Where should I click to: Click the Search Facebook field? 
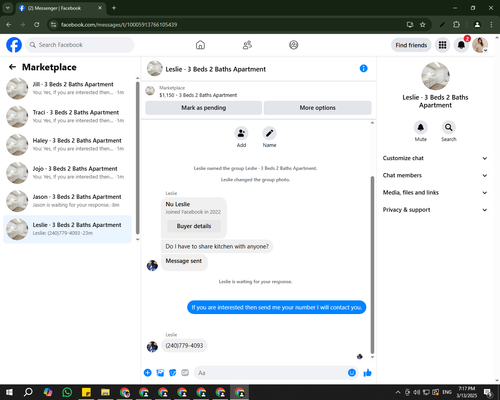[80, 45]
